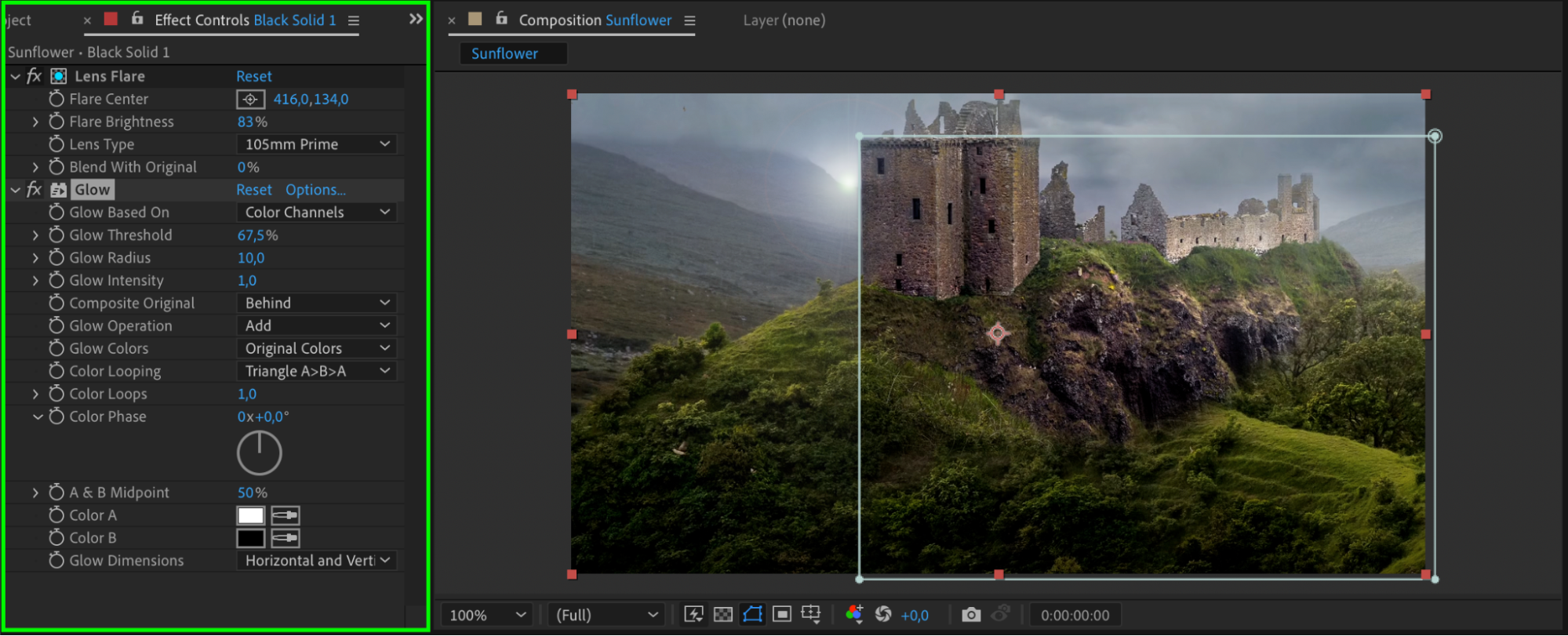
Task: Toggle the Flare Brightness stopwatch
Action: 56,122
